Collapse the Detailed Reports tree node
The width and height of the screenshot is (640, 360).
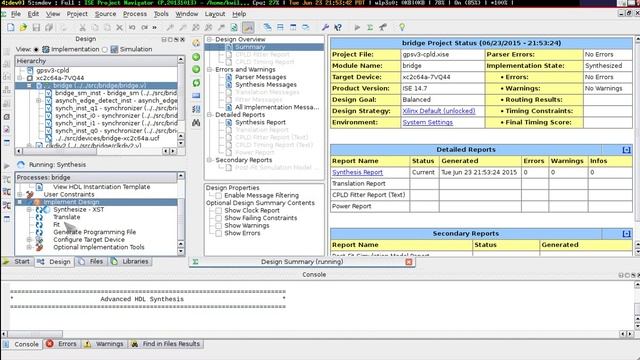tap(210, 115)
